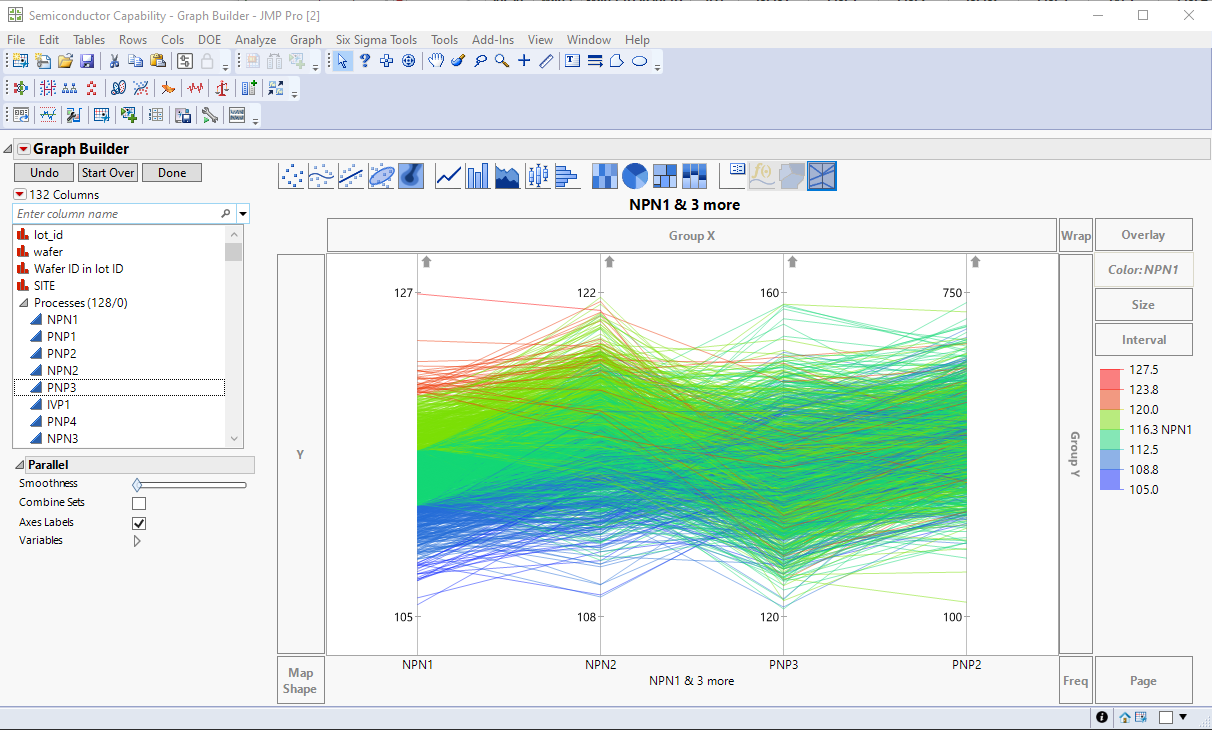1212x730 pixels.
Task: Select the Pie chart element
Action: (634, 176)
